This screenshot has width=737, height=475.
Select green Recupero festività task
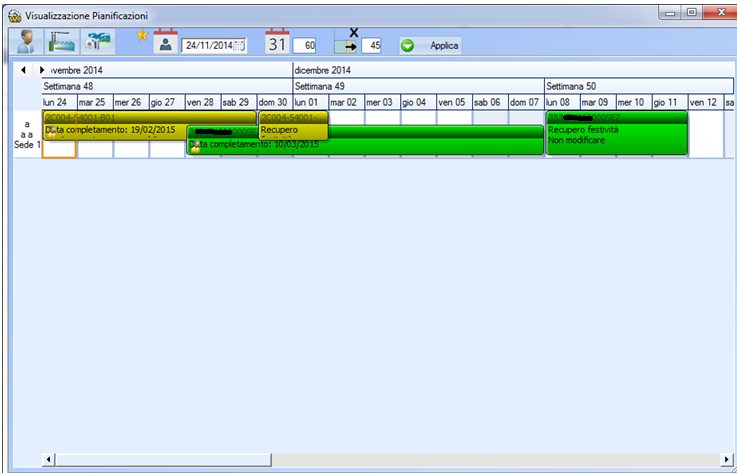pyautogui.click(x=617, y=133)
